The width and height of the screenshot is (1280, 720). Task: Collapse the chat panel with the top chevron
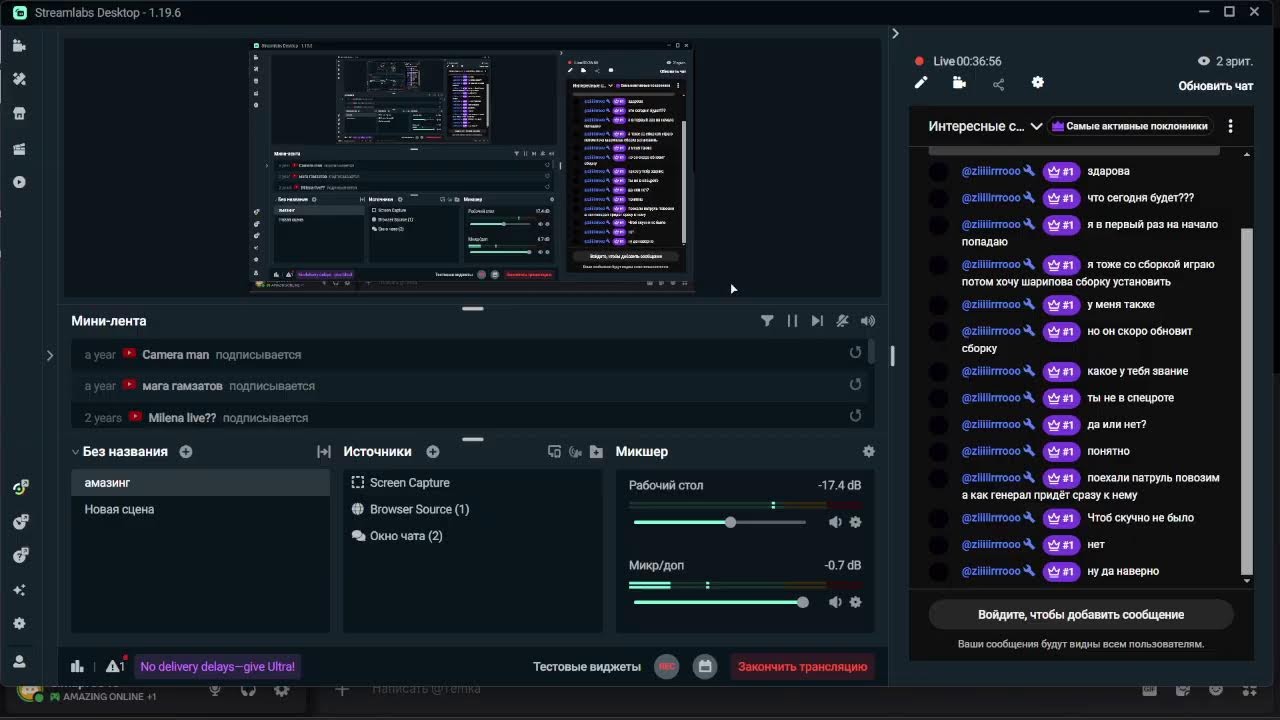pos(895,33)
